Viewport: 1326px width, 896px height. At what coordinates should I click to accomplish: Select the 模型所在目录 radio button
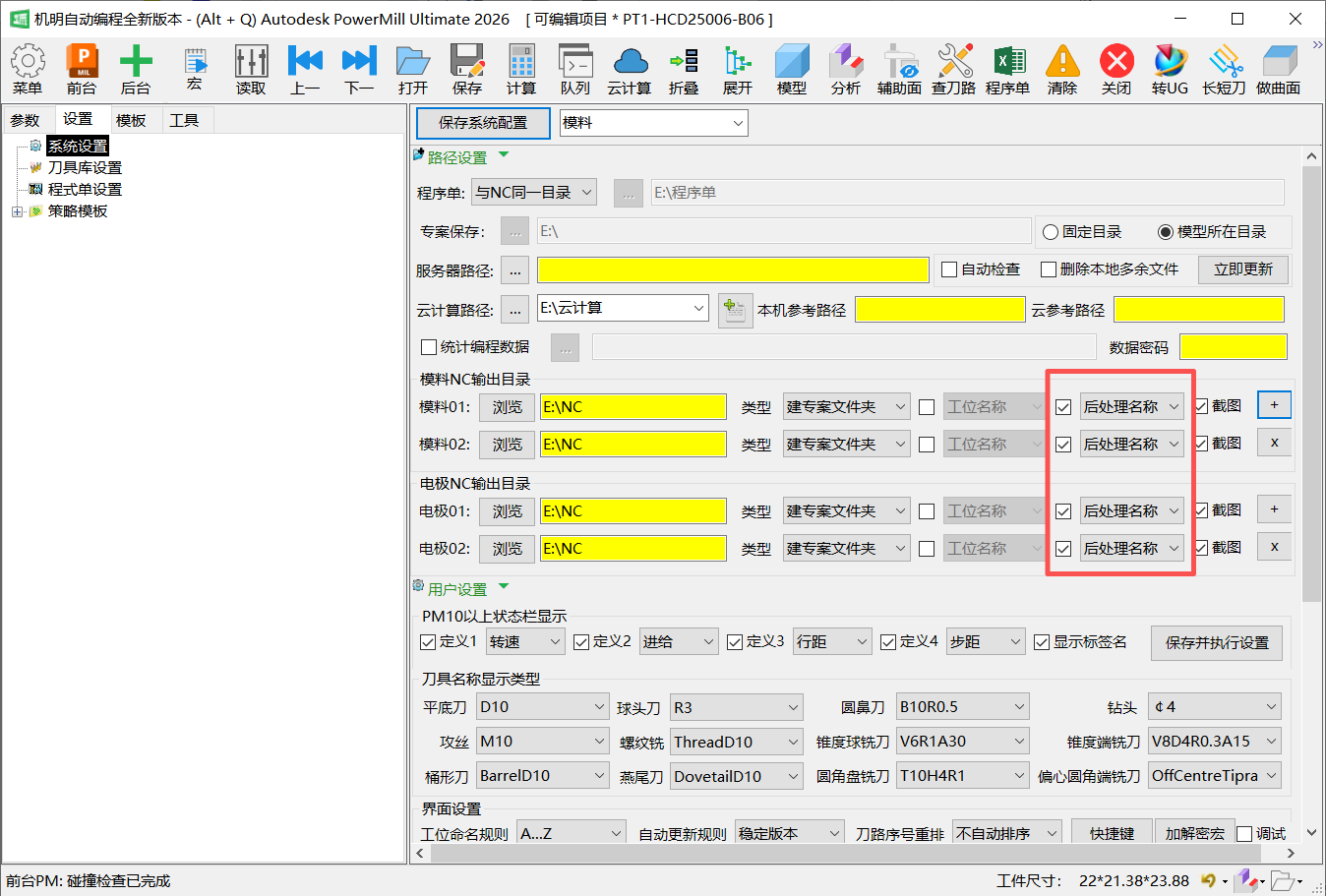coord(1166,232)
